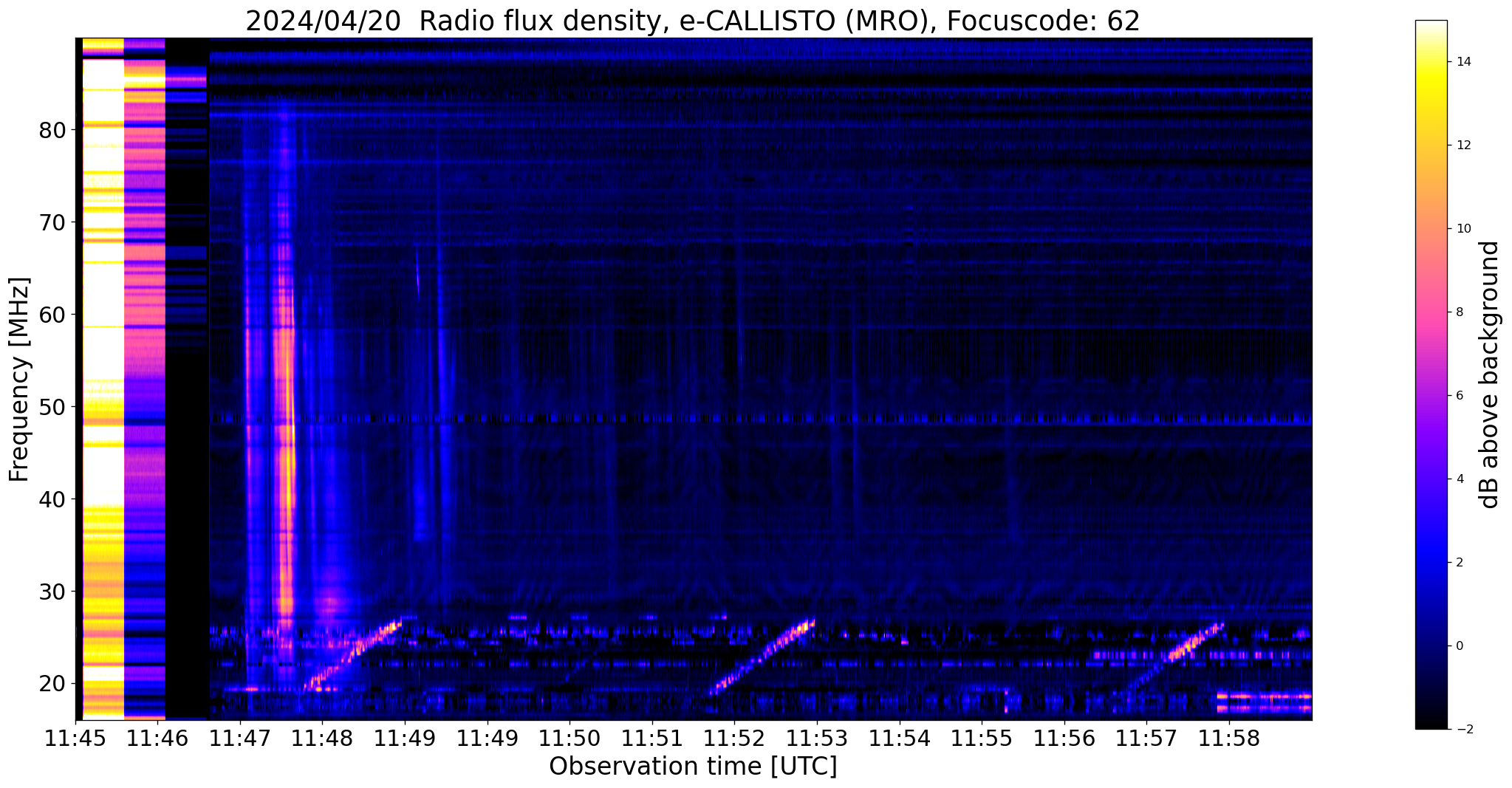
Task: Pick the 12 dB colorbar tick label
Action: click(1465, 145)
